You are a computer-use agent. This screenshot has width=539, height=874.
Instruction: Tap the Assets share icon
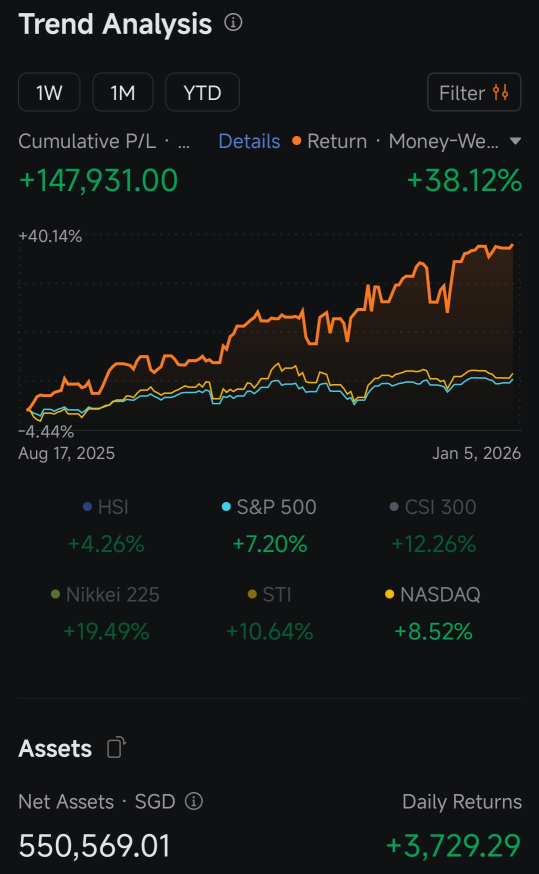click(116, 747)
